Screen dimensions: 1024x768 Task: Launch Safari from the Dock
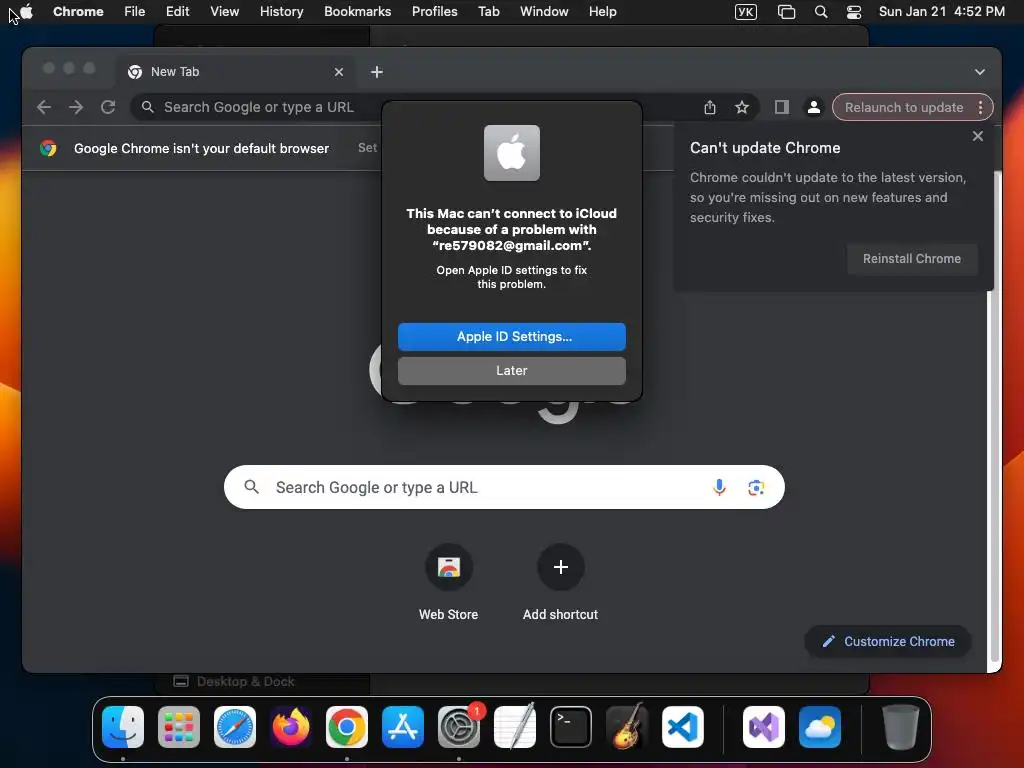click(235, 727)
